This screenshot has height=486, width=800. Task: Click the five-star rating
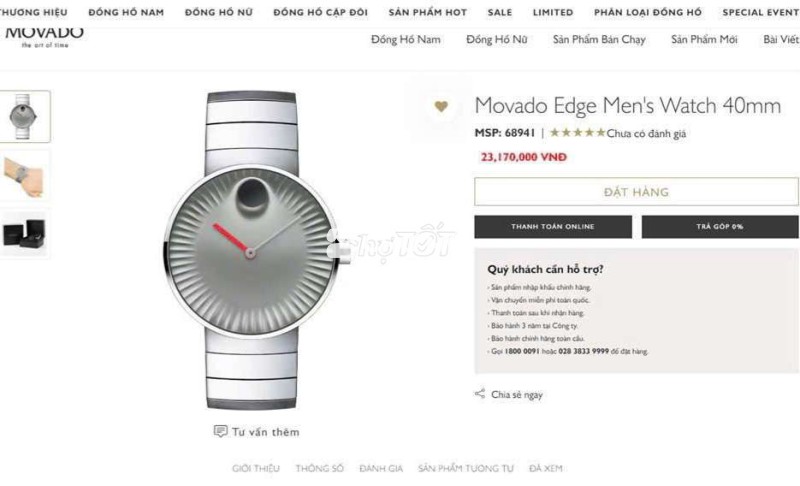point(577,133)
